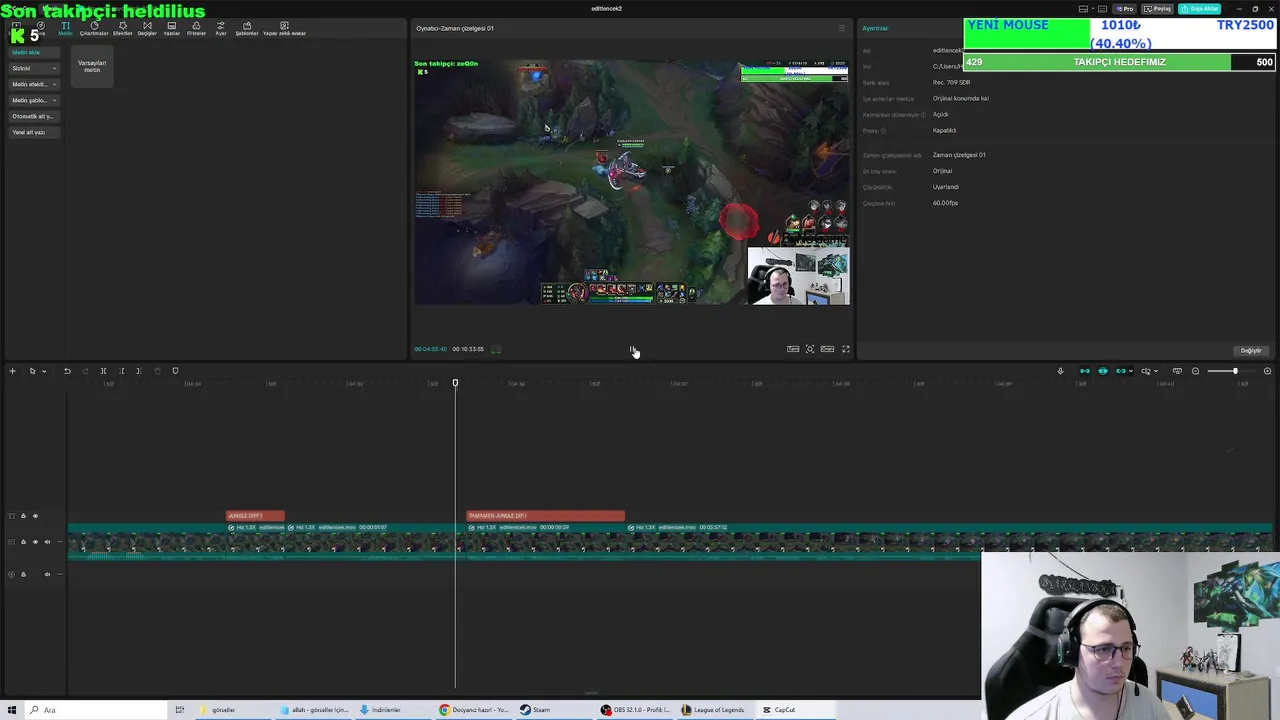Open the player panel menu icon
The height and width of the screenshot is (720, 1280).
(841, 28)
